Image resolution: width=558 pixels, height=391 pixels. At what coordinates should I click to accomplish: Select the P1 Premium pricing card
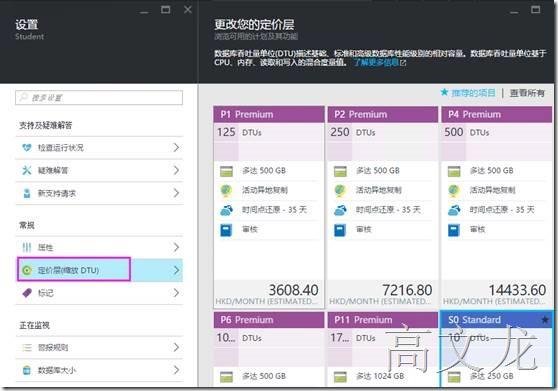269,206
